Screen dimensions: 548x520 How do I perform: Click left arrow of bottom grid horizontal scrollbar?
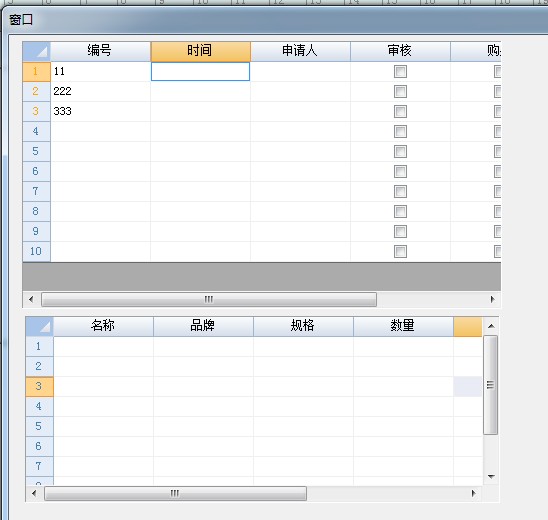34,493
